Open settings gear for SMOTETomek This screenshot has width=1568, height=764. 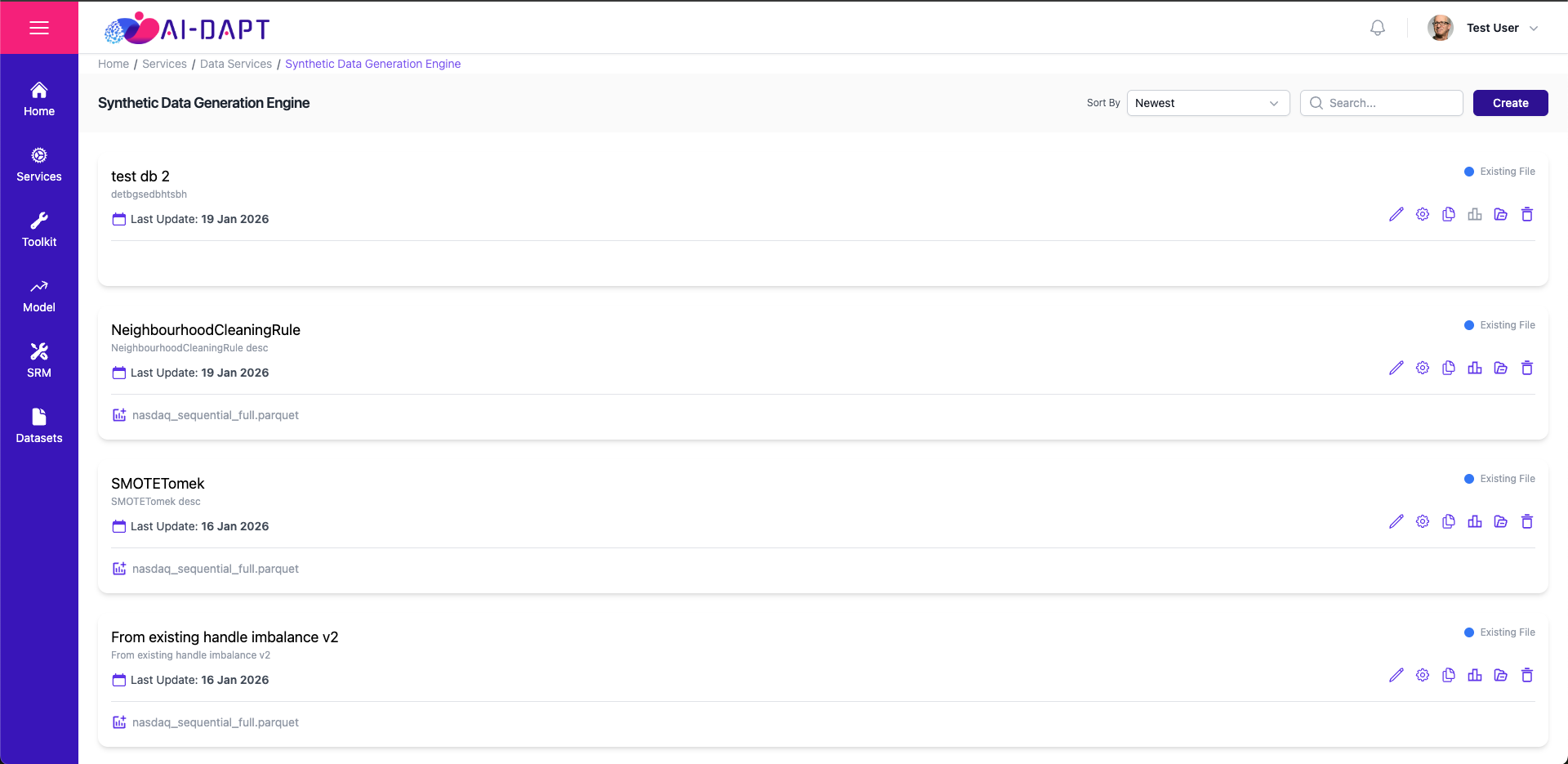(x=1423, y=521)
